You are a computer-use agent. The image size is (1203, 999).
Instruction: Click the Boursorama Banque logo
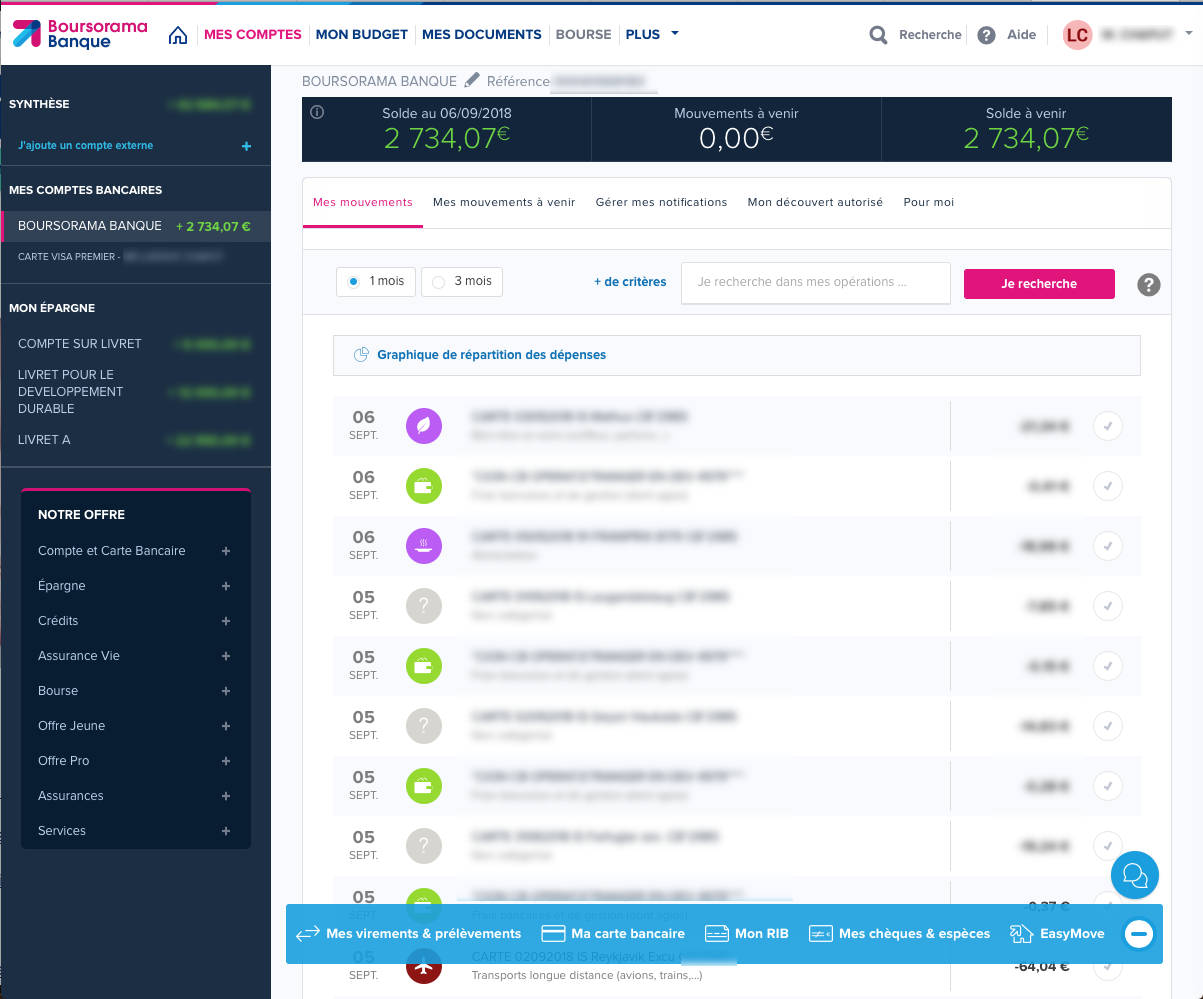[80, 34]
